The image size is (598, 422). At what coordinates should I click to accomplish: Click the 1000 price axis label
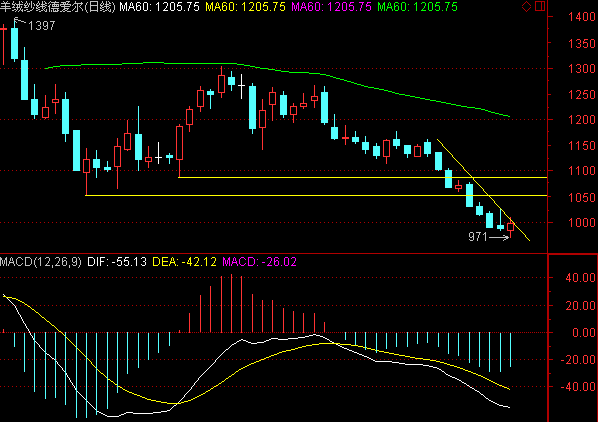pos(582,223)
